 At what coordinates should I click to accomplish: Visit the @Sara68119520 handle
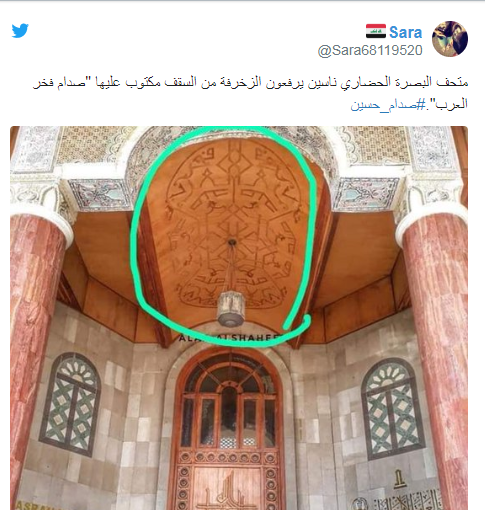[370, 51]
